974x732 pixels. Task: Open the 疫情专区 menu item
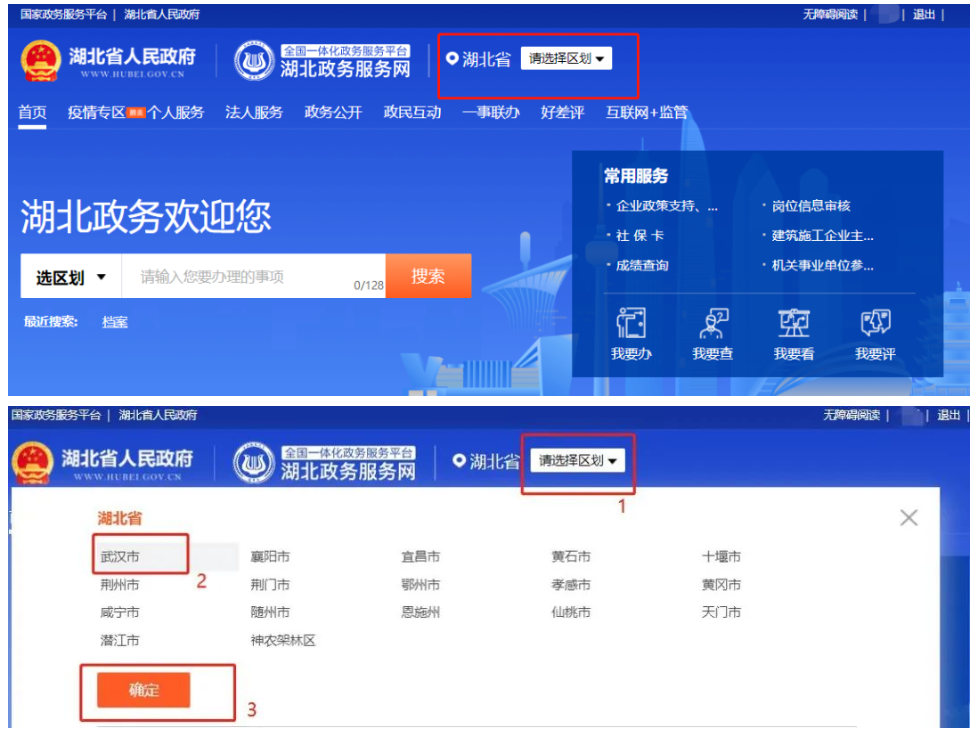click(x=96, y=112)
